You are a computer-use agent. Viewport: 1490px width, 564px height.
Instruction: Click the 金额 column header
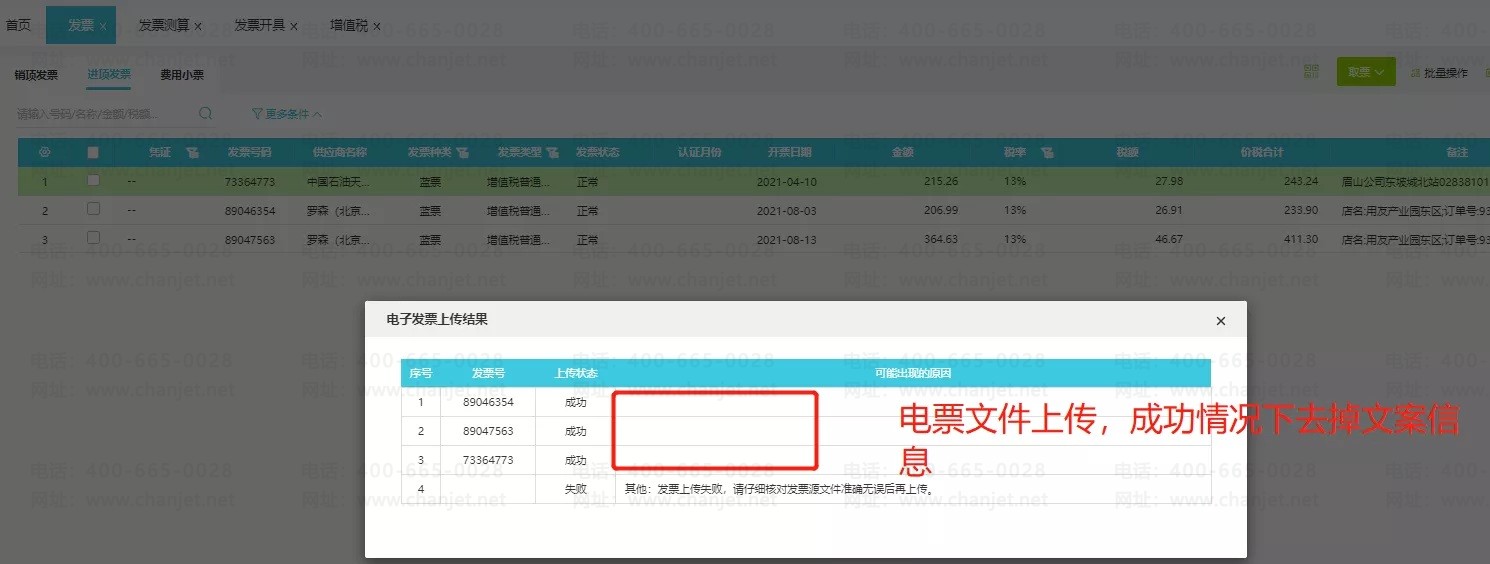click(902, 152)
